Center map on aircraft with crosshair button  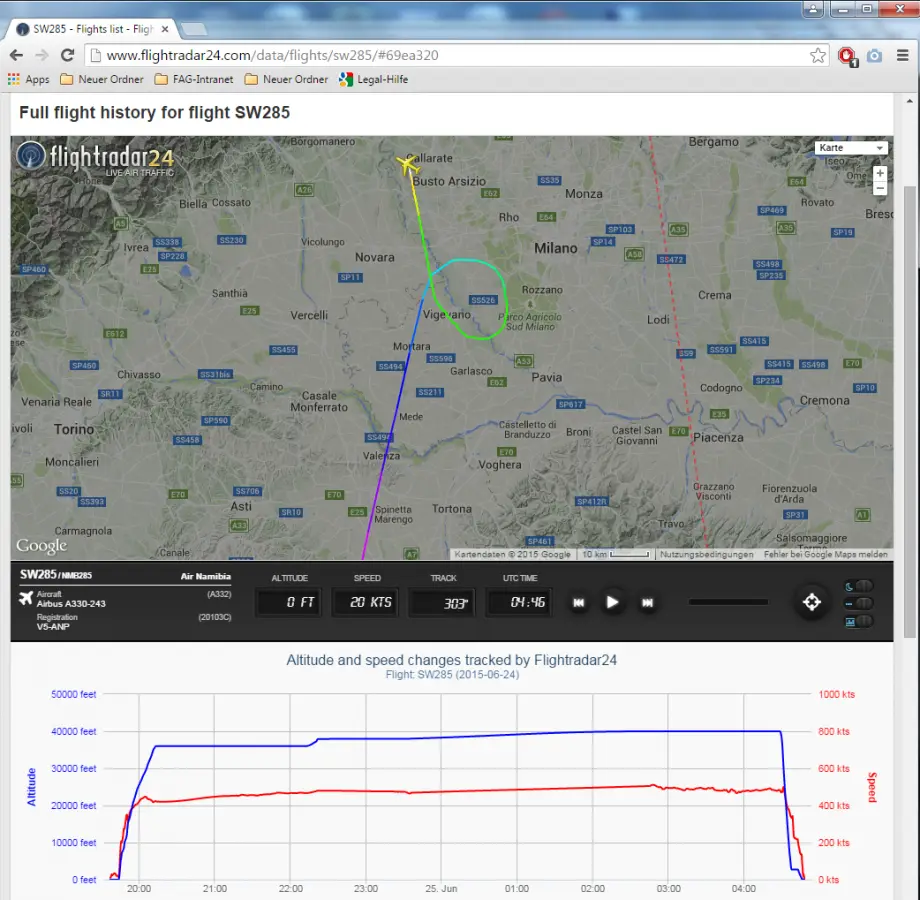(812, 602)
